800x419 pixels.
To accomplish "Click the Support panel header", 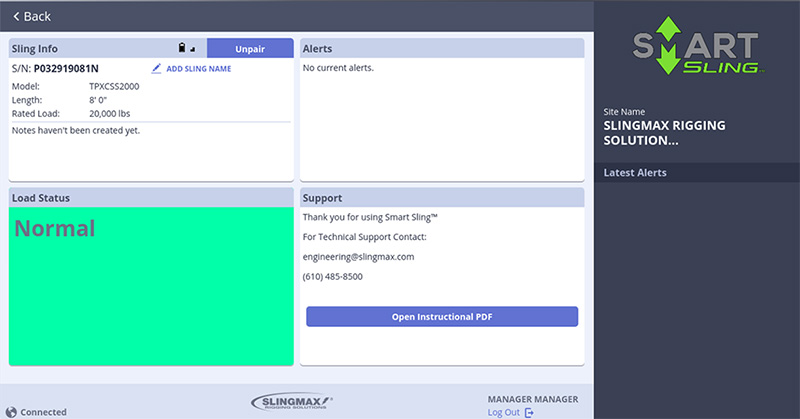I will (442, 198).
